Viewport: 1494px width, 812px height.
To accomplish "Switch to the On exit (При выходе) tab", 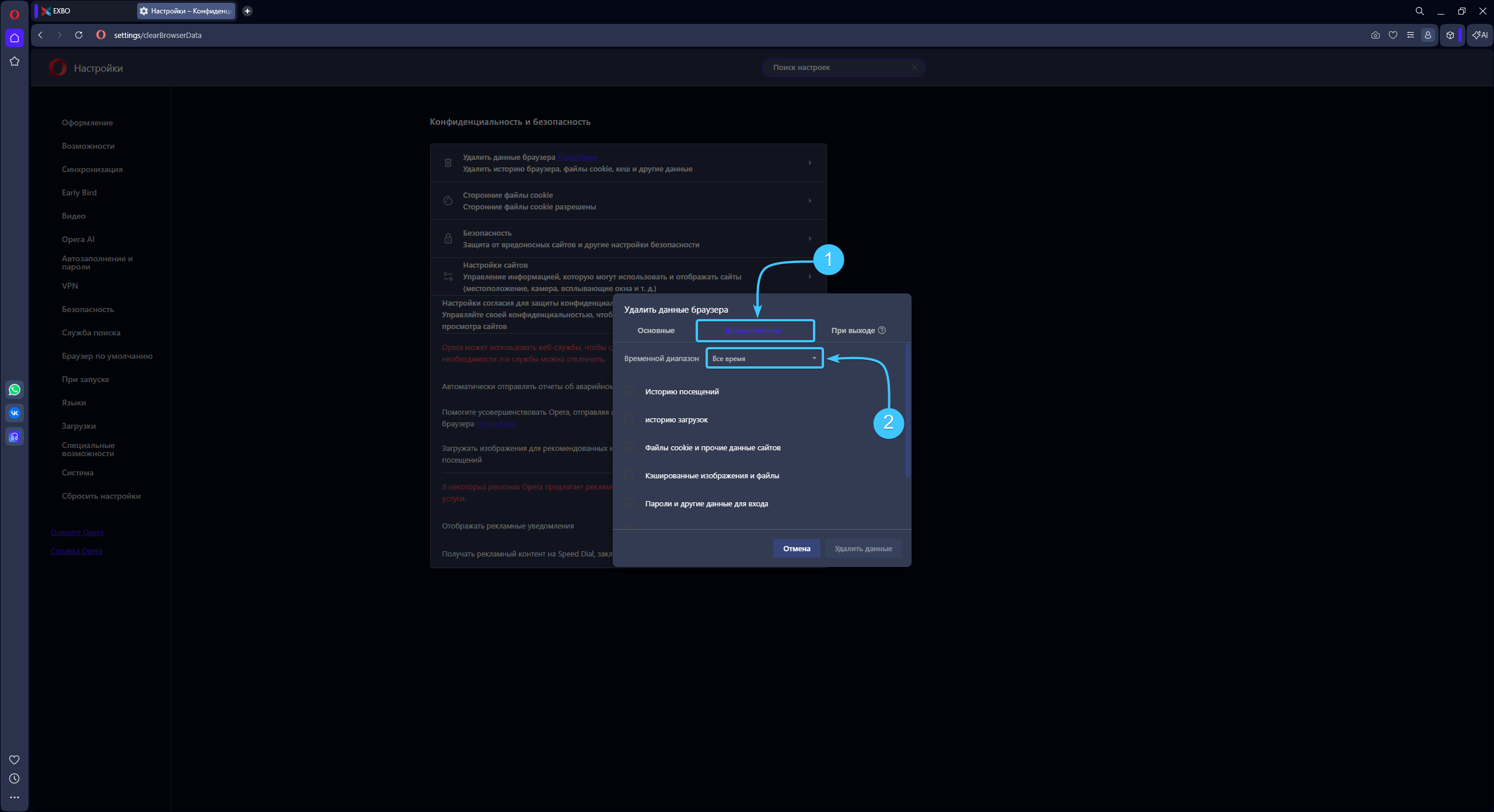I will (x=853, y=331).
